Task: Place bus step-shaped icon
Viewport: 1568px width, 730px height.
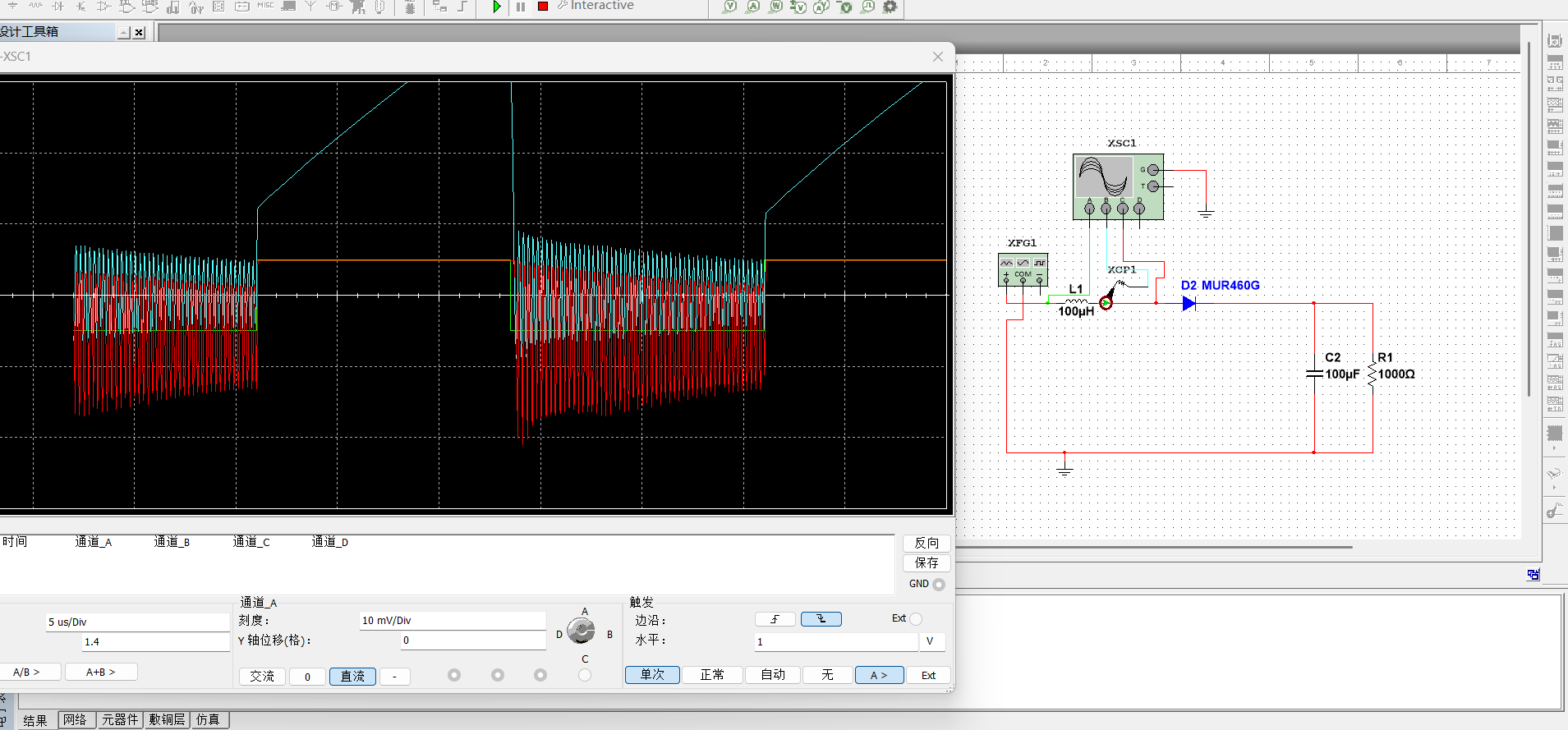Action: 462,6
